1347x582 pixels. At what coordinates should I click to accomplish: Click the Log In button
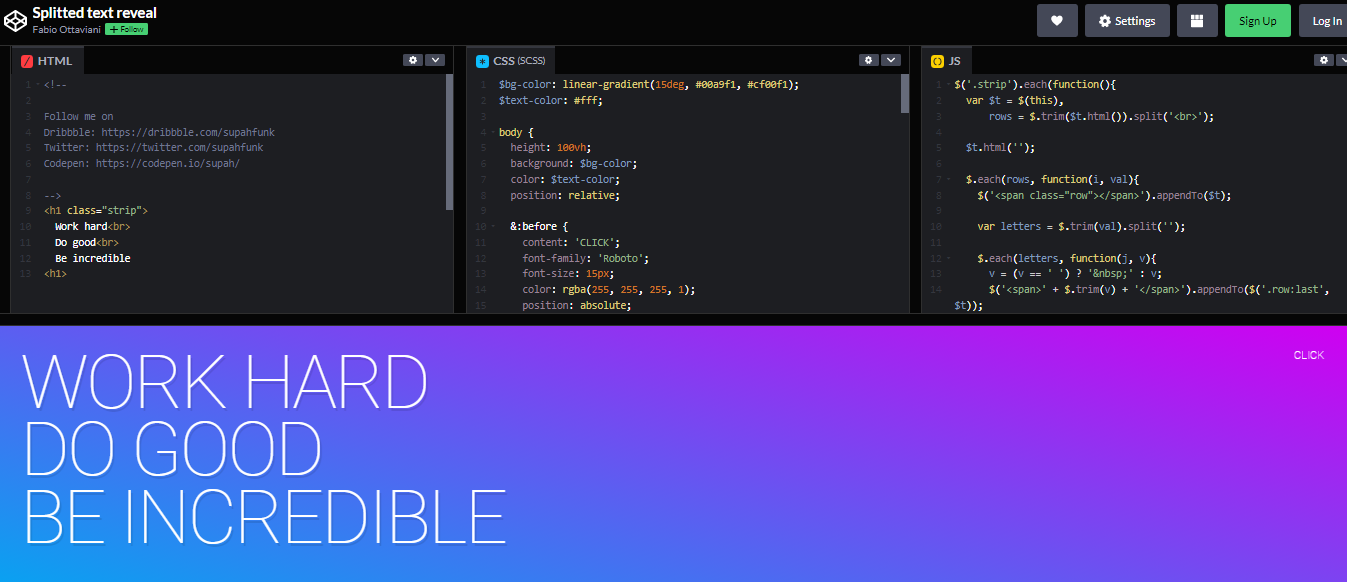1326,20
